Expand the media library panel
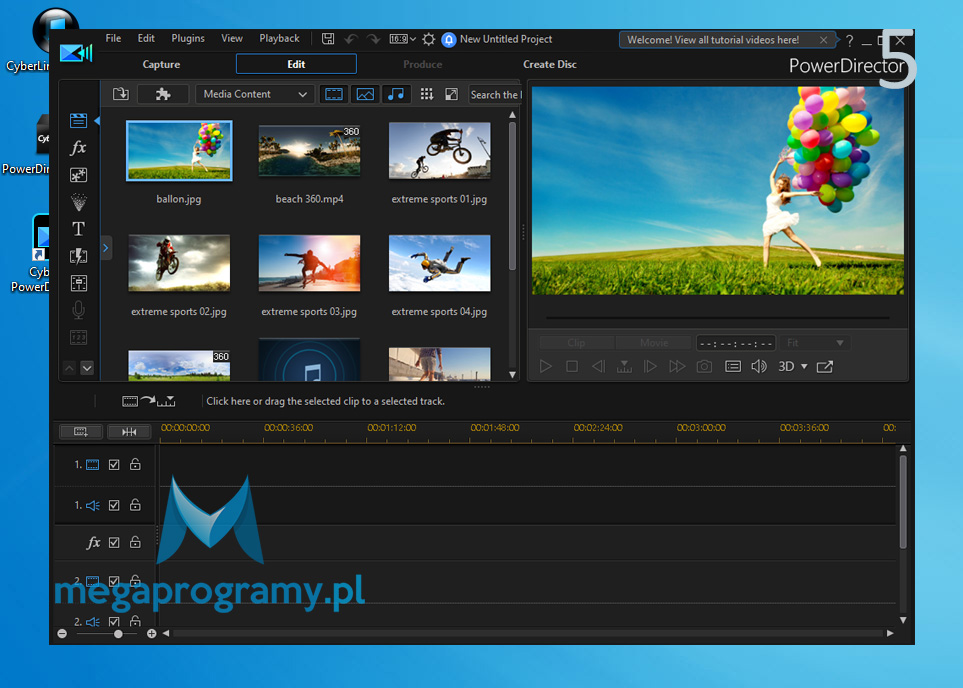963x688 pixels. 451,94
